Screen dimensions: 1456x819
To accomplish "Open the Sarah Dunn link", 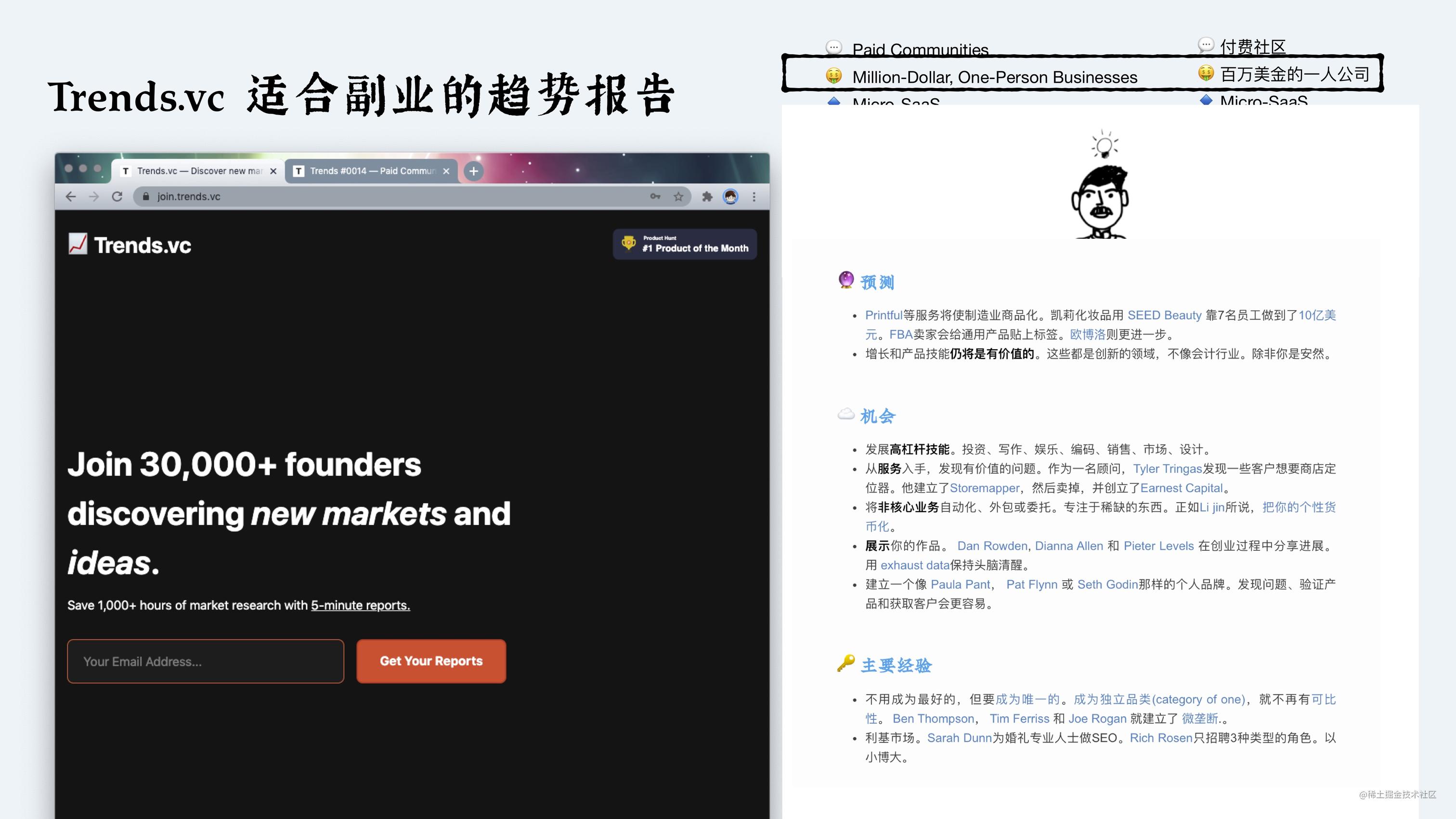I will coord(959,738).
